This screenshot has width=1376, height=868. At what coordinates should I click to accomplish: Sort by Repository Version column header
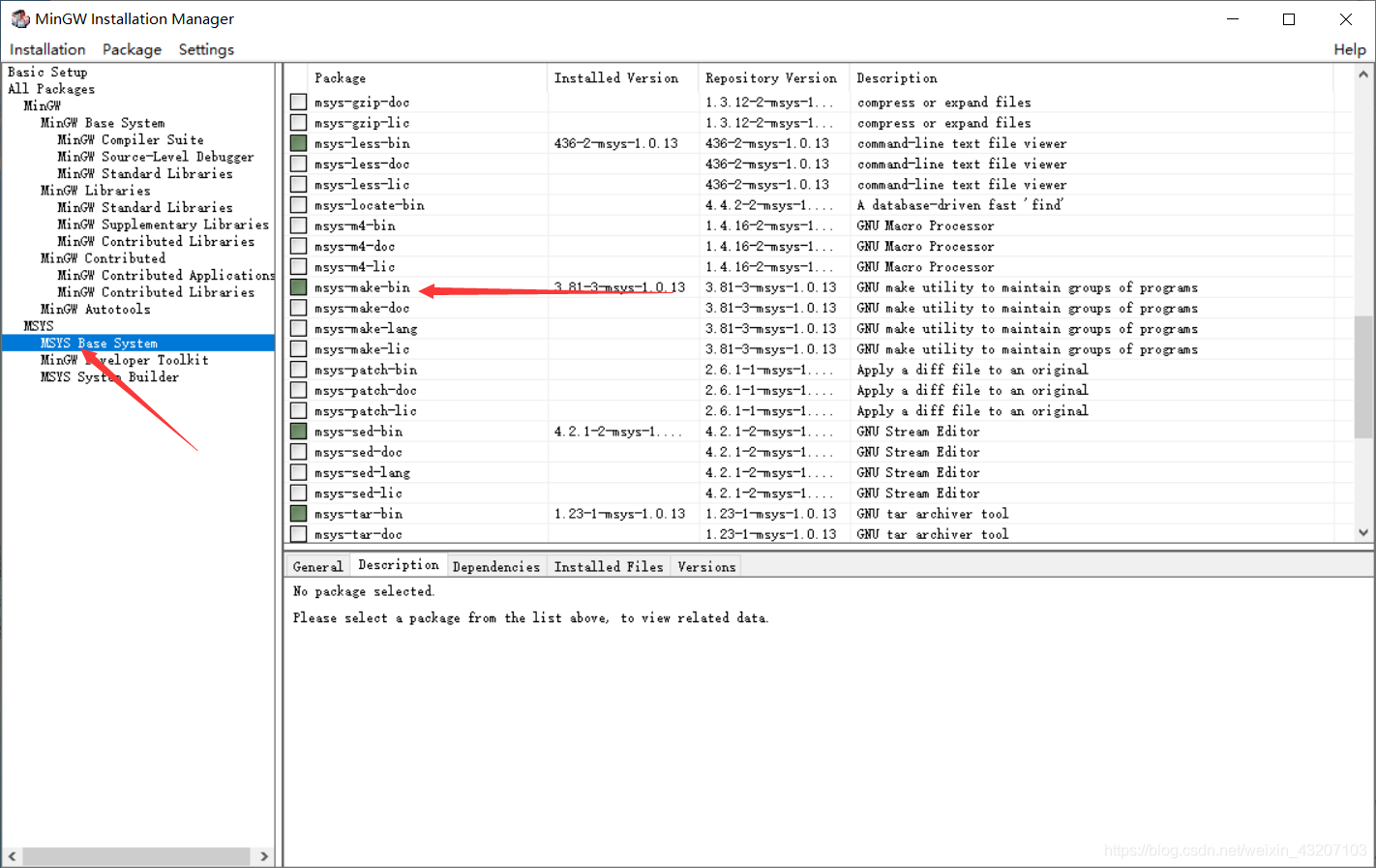click(773, 77)
